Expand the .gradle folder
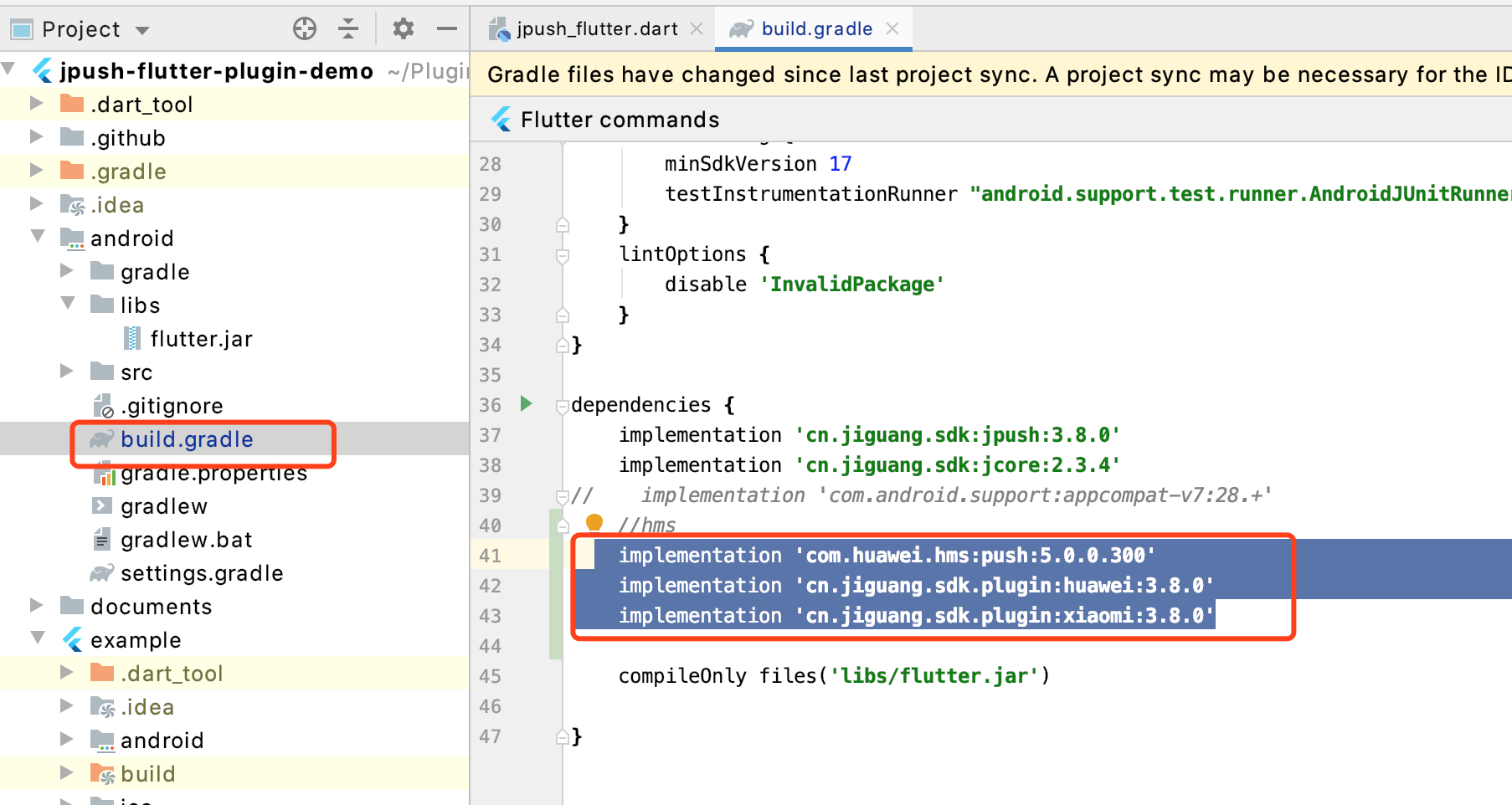Viewport: 1512px width, 805px height. click(37, 170)
